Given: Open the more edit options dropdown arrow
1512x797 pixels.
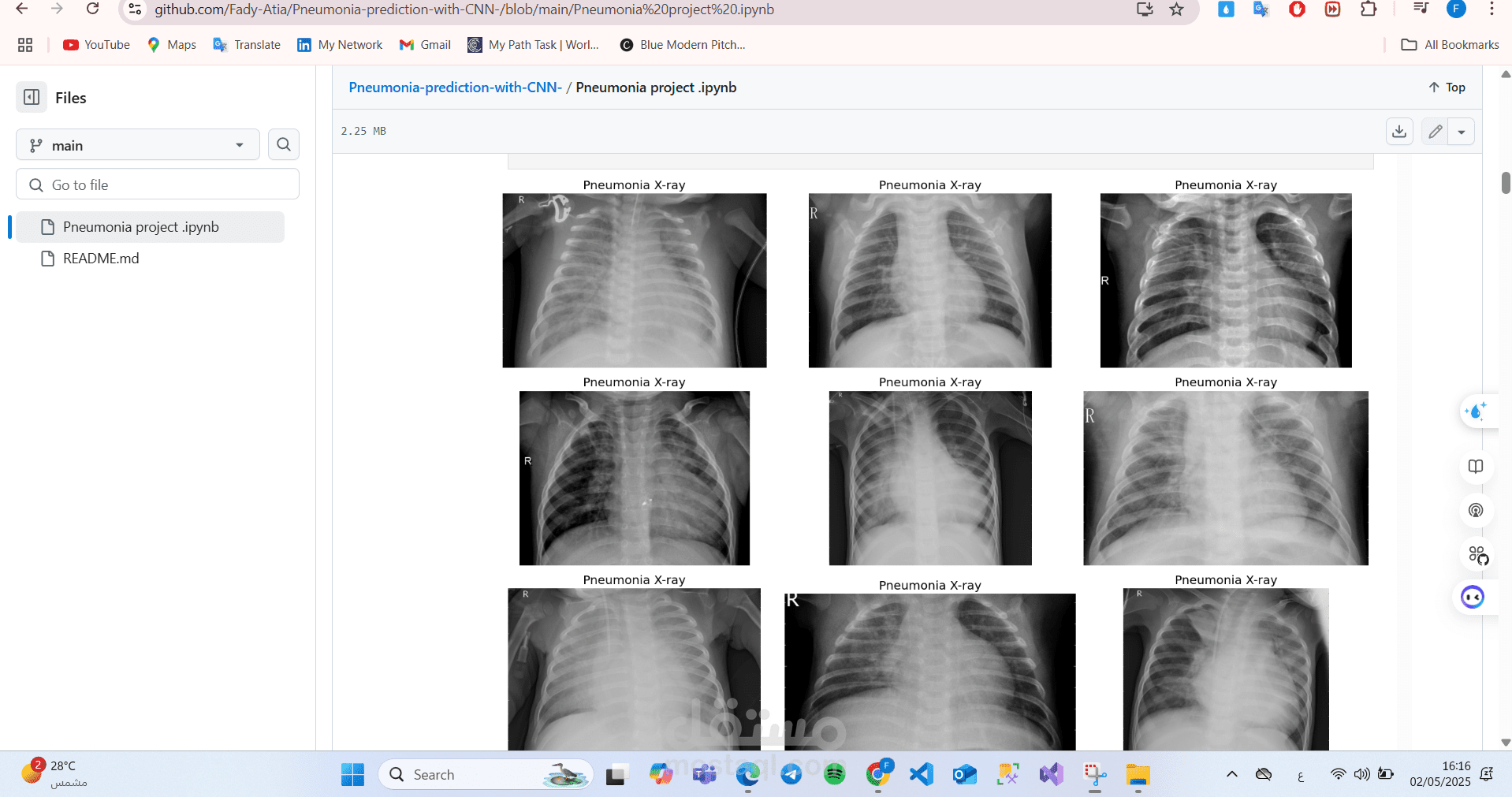Looking at the screenshot, I should (x=1462, y=132).
